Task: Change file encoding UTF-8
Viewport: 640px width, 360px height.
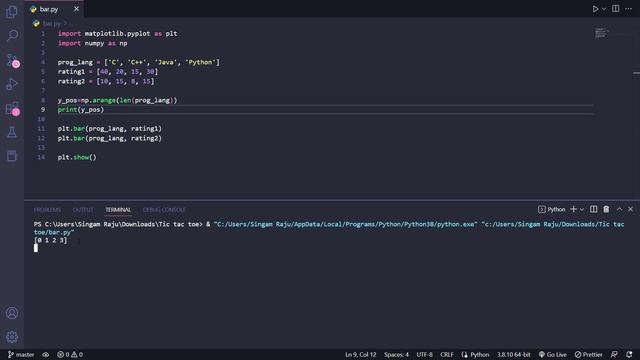Action: pyautogui.click(x=424, y=355)
